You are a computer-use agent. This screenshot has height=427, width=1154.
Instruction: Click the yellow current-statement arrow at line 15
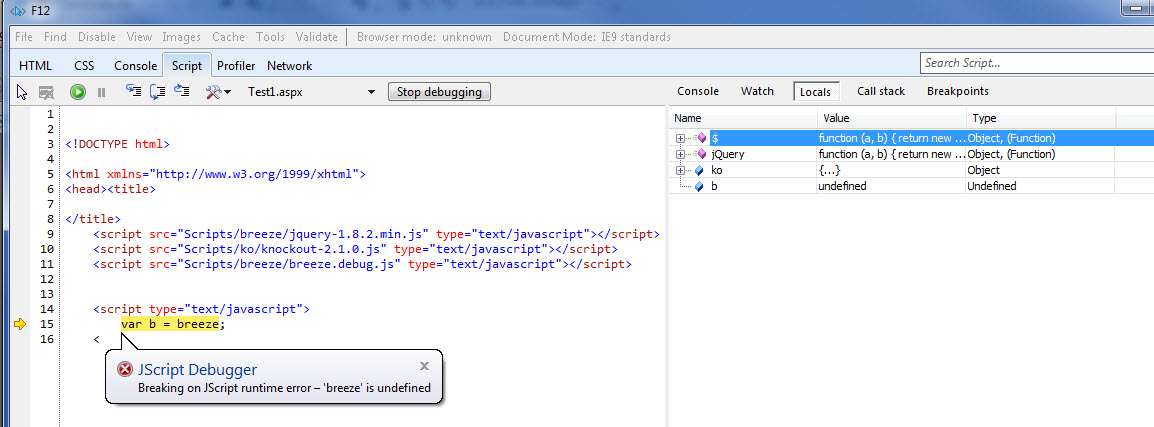20,324
